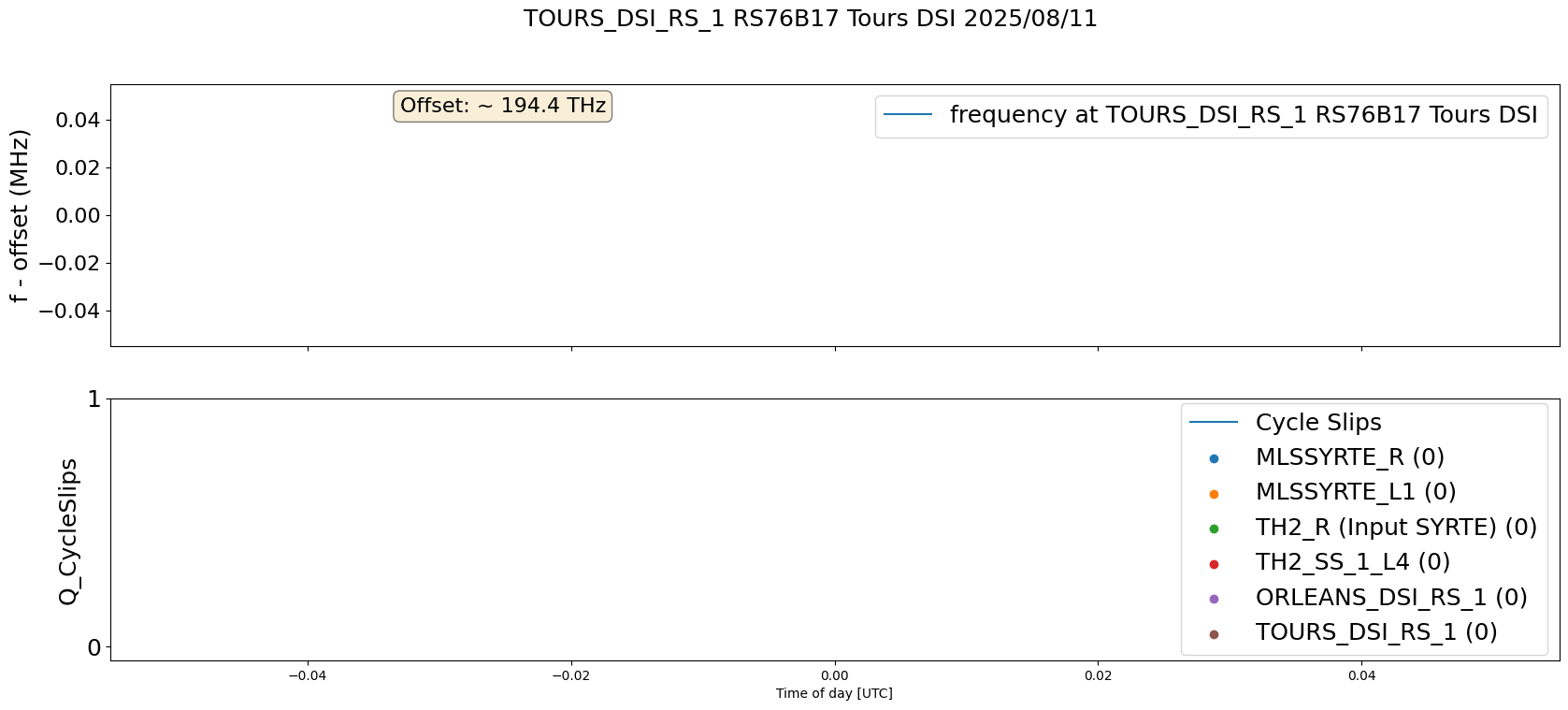1568x710 pixels.
Task: Click the −0.02 tick label on frequency y-axis
Action: click(x=69, y=263)
